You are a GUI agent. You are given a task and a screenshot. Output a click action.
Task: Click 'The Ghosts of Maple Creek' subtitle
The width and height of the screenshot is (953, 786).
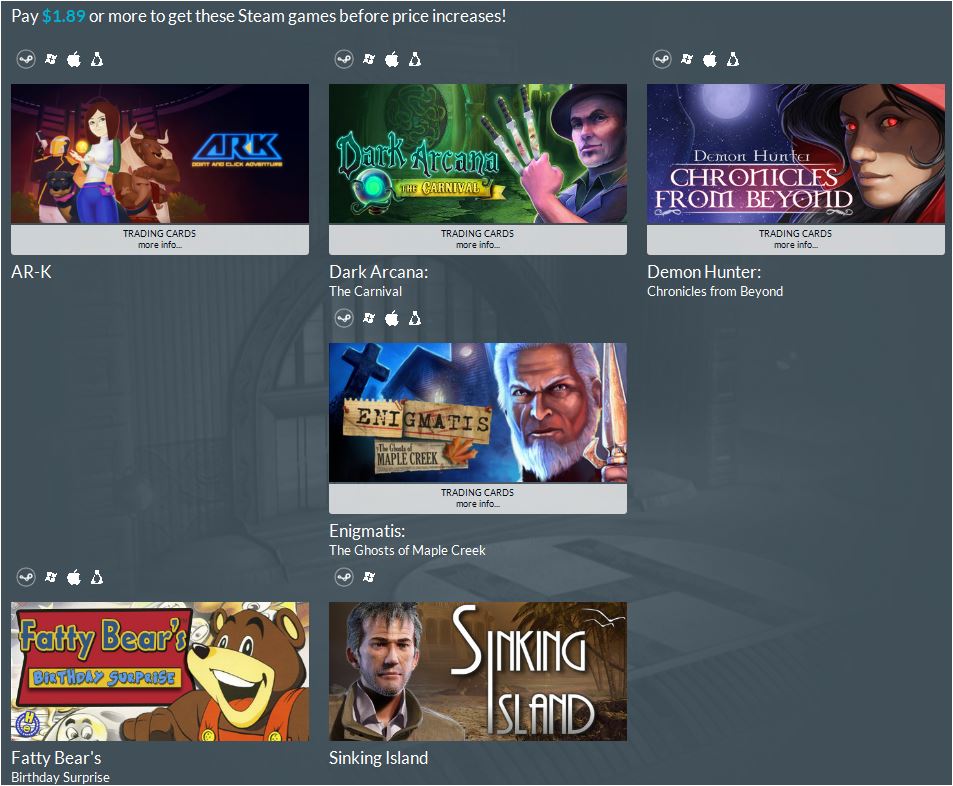pos(407,550)
